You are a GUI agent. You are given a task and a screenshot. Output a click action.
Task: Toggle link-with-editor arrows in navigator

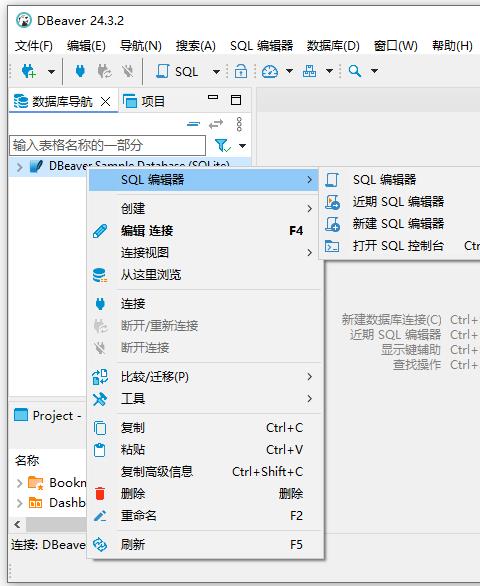216,124
